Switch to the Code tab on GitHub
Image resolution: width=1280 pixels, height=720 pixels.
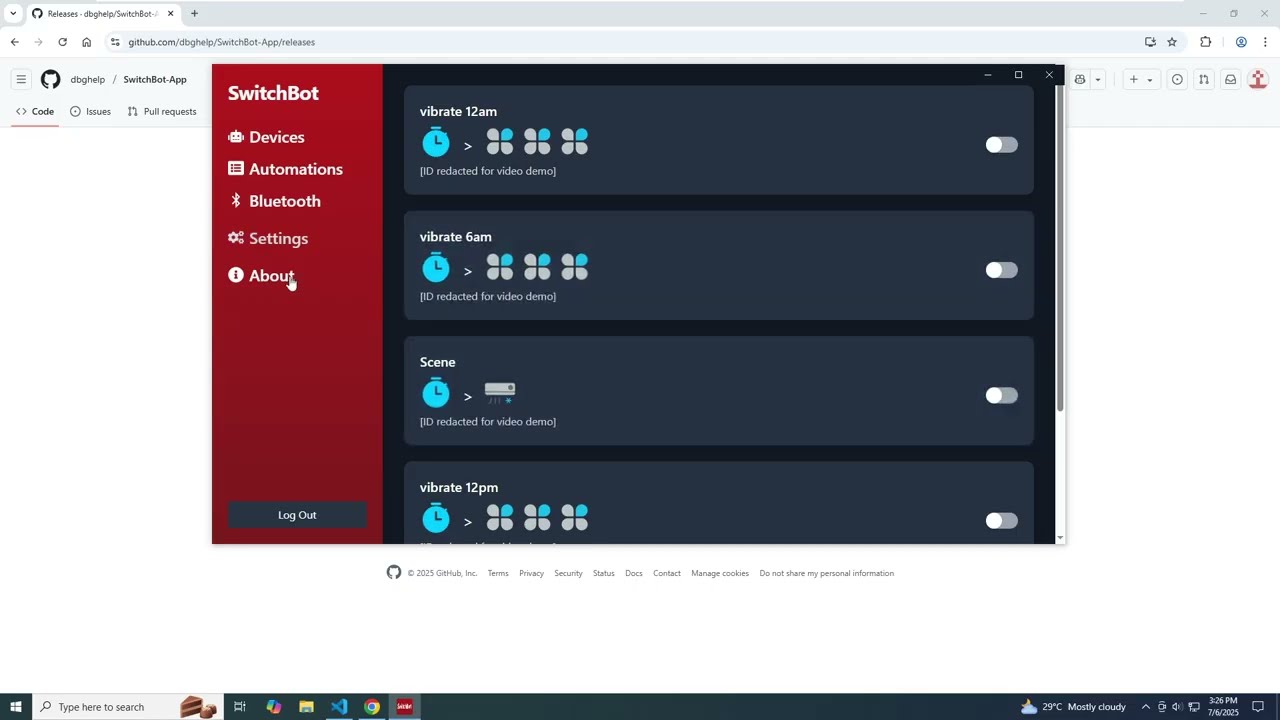35,111
